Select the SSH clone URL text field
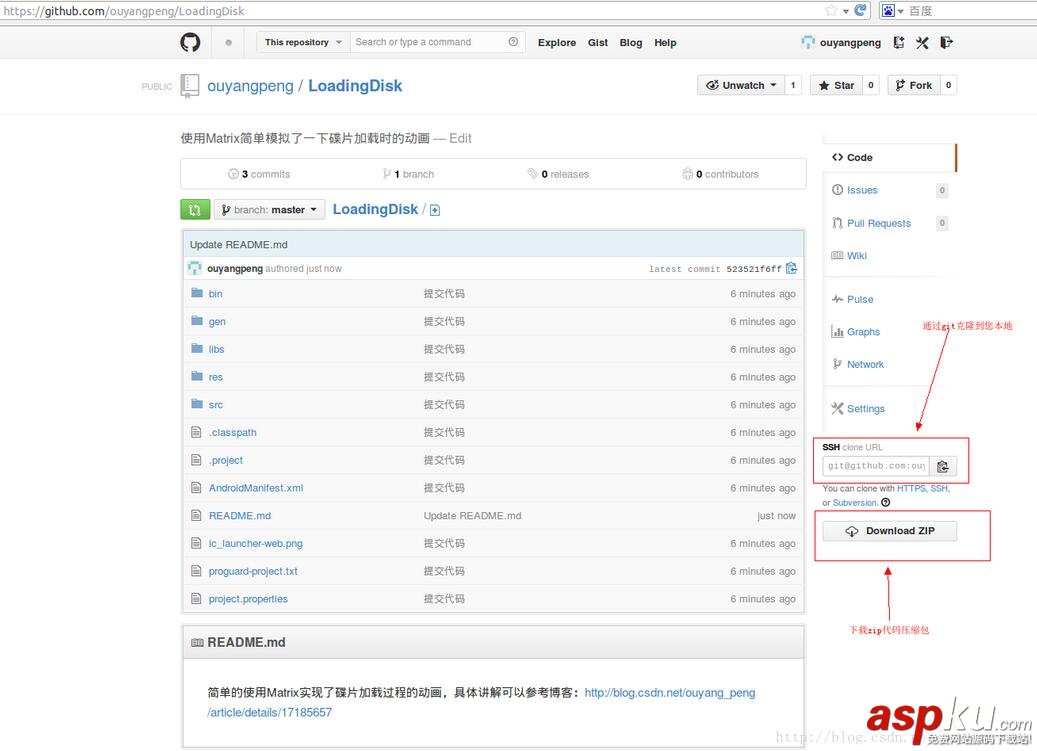This screenshot has height=751, width=1037. pos(876,466)
